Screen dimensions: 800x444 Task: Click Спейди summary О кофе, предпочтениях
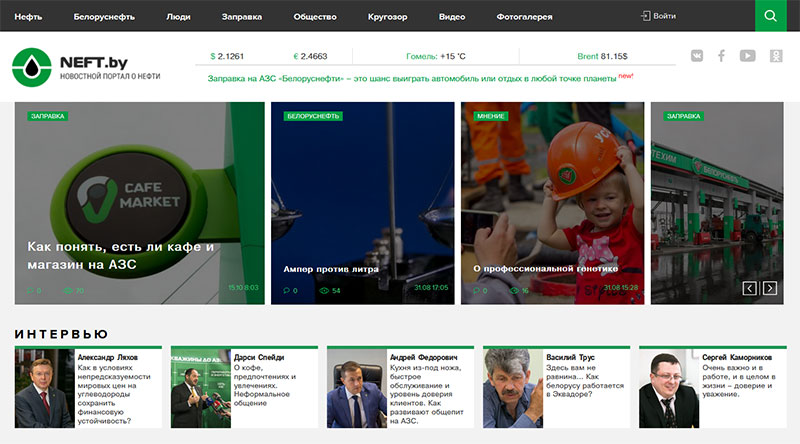pyautogui.click(x=265, y=385)
